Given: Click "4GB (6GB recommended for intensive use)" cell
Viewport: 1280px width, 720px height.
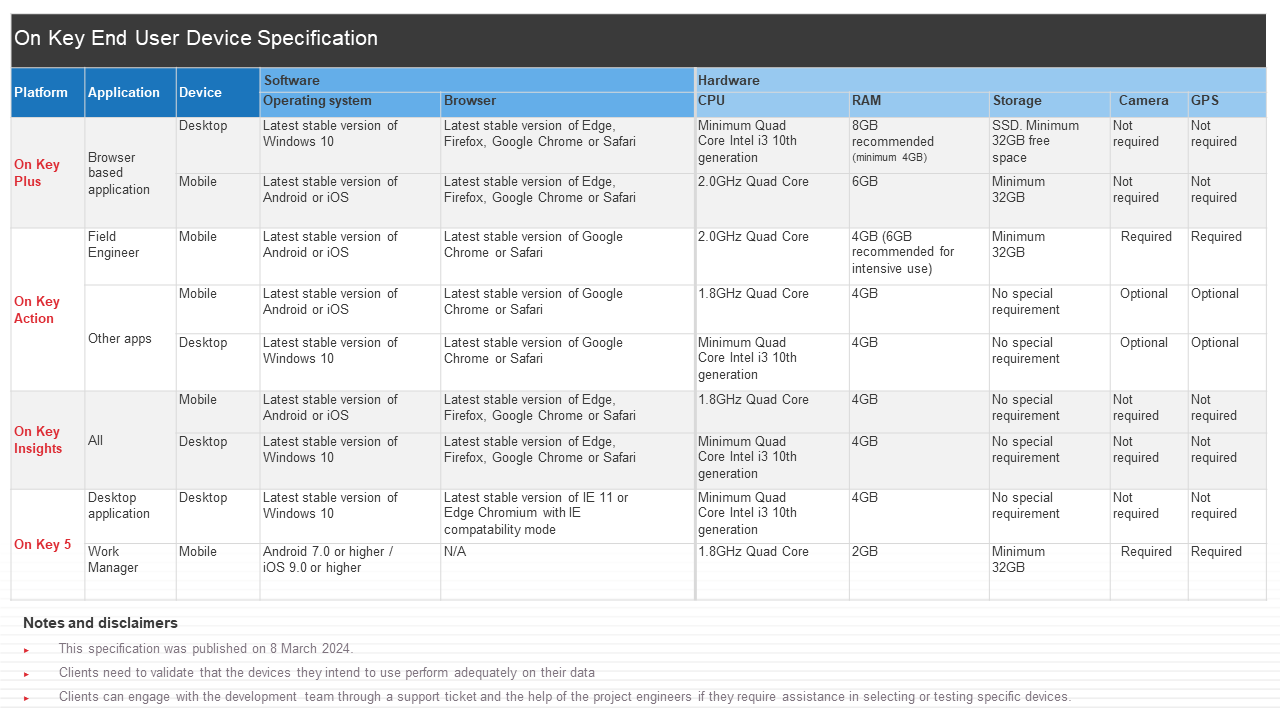Looking at the screenshot, I should [919, 256].
